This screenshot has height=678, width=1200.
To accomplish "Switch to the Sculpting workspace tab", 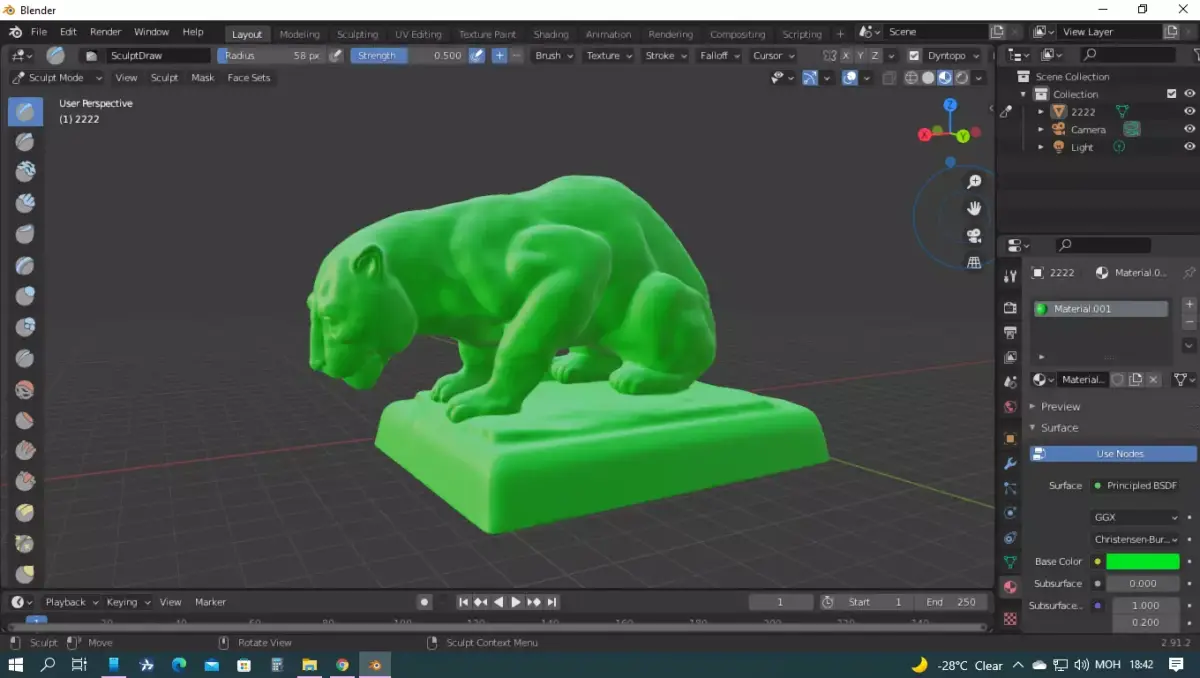I will (357, 34).
